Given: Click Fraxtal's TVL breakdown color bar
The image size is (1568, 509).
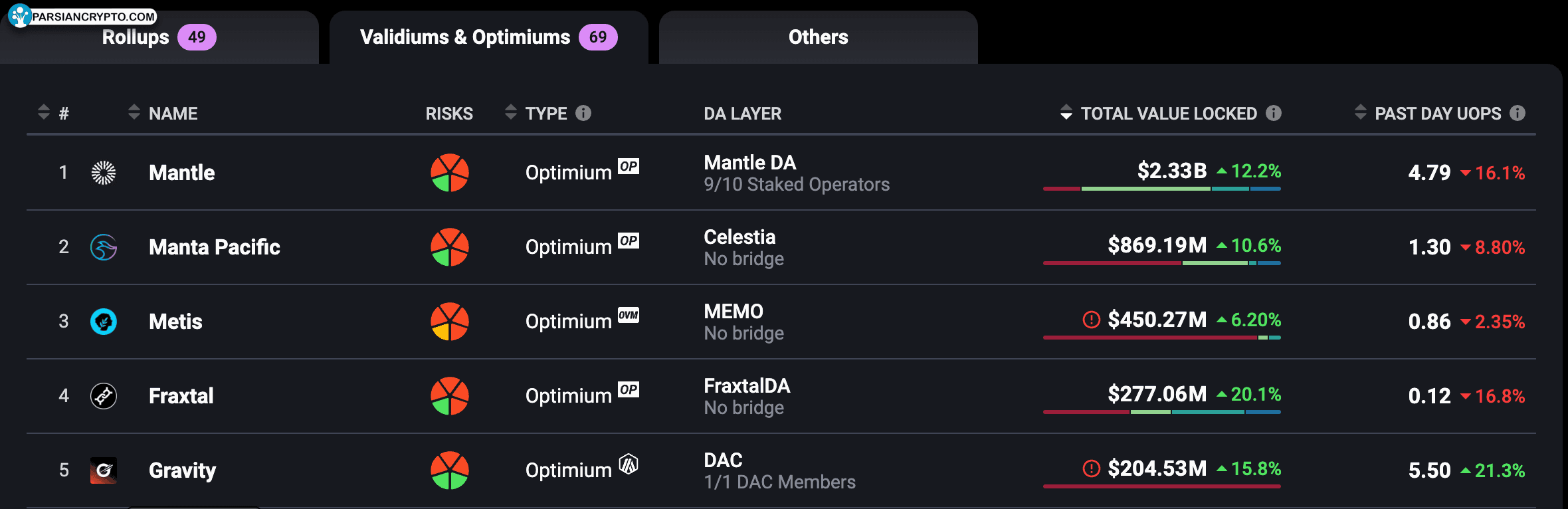Looking at the screenshot, I should click(x=1162, y=412).
